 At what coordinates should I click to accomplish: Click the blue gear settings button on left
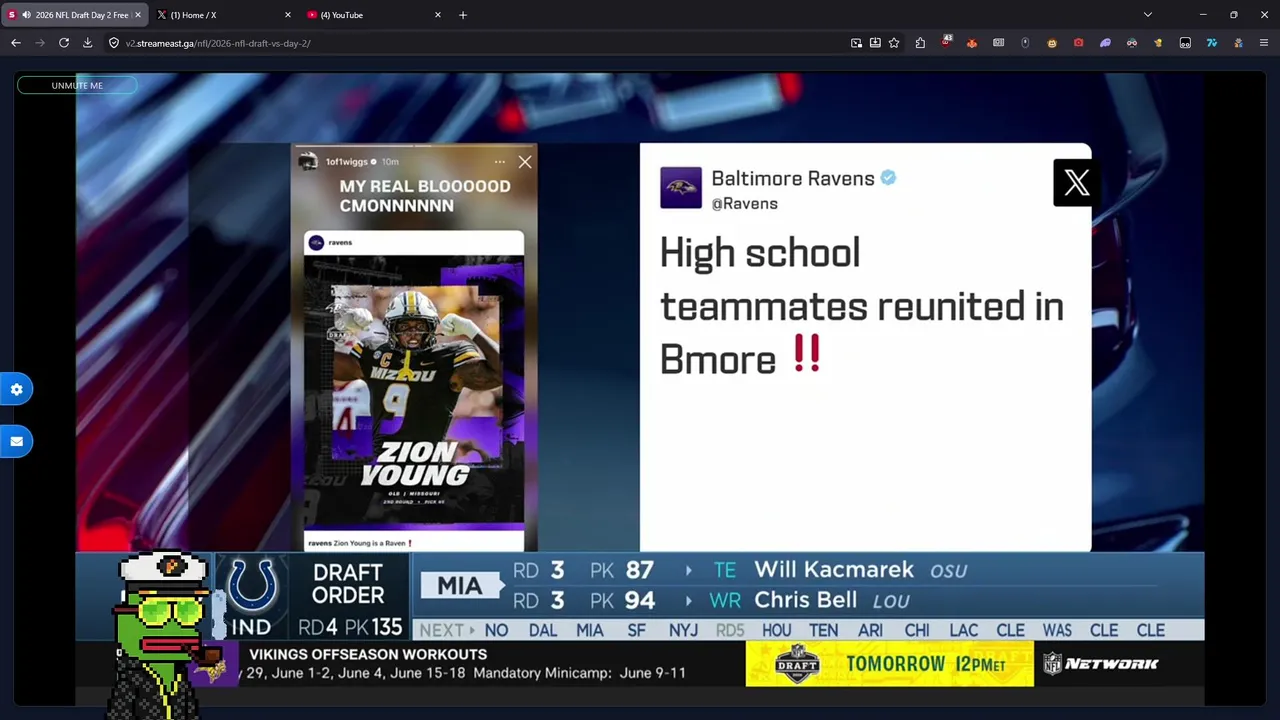(x=16, y=389)
